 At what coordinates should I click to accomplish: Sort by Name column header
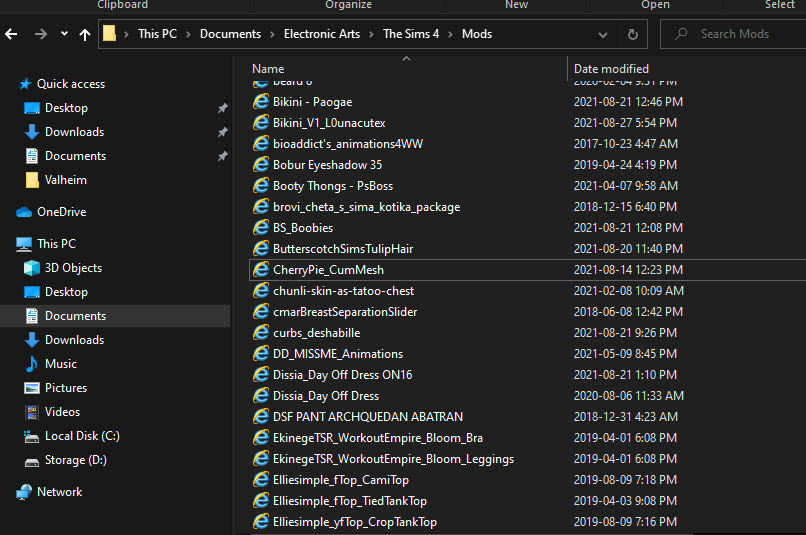(268, 69)
